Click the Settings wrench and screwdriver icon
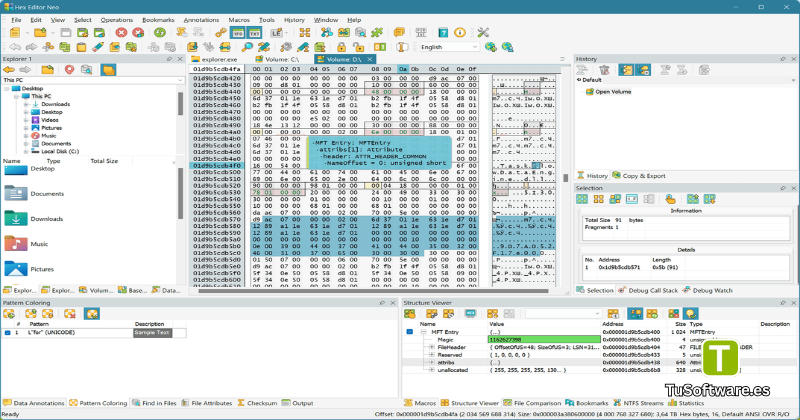Screen dimensions: 800x420 (483, 33)
